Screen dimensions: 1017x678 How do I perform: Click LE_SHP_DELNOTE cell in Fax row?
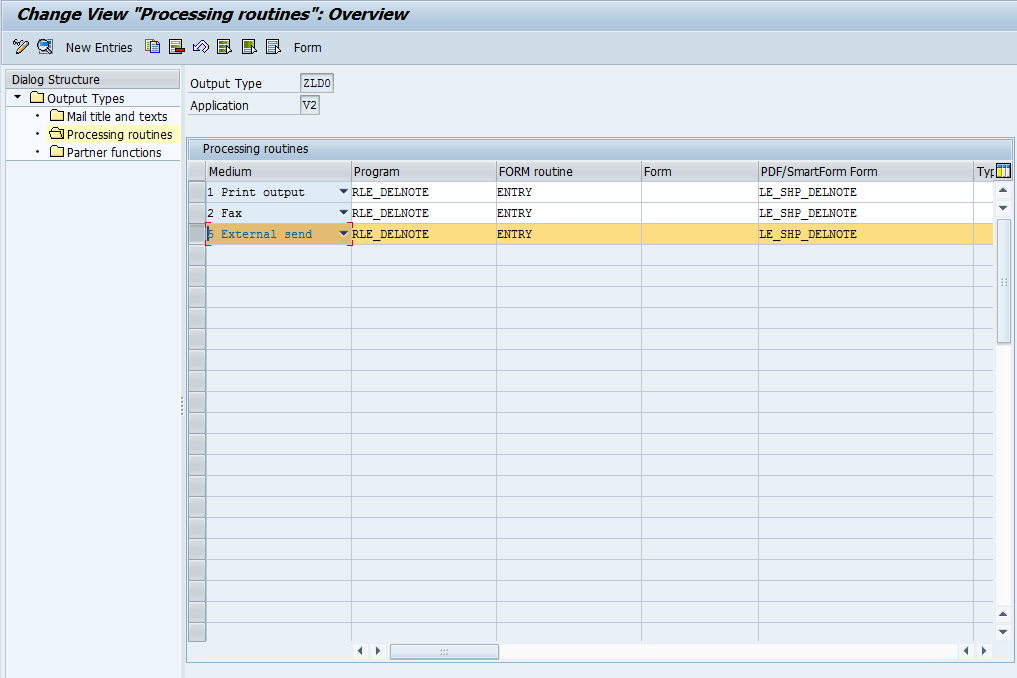[x=866, y=213]
